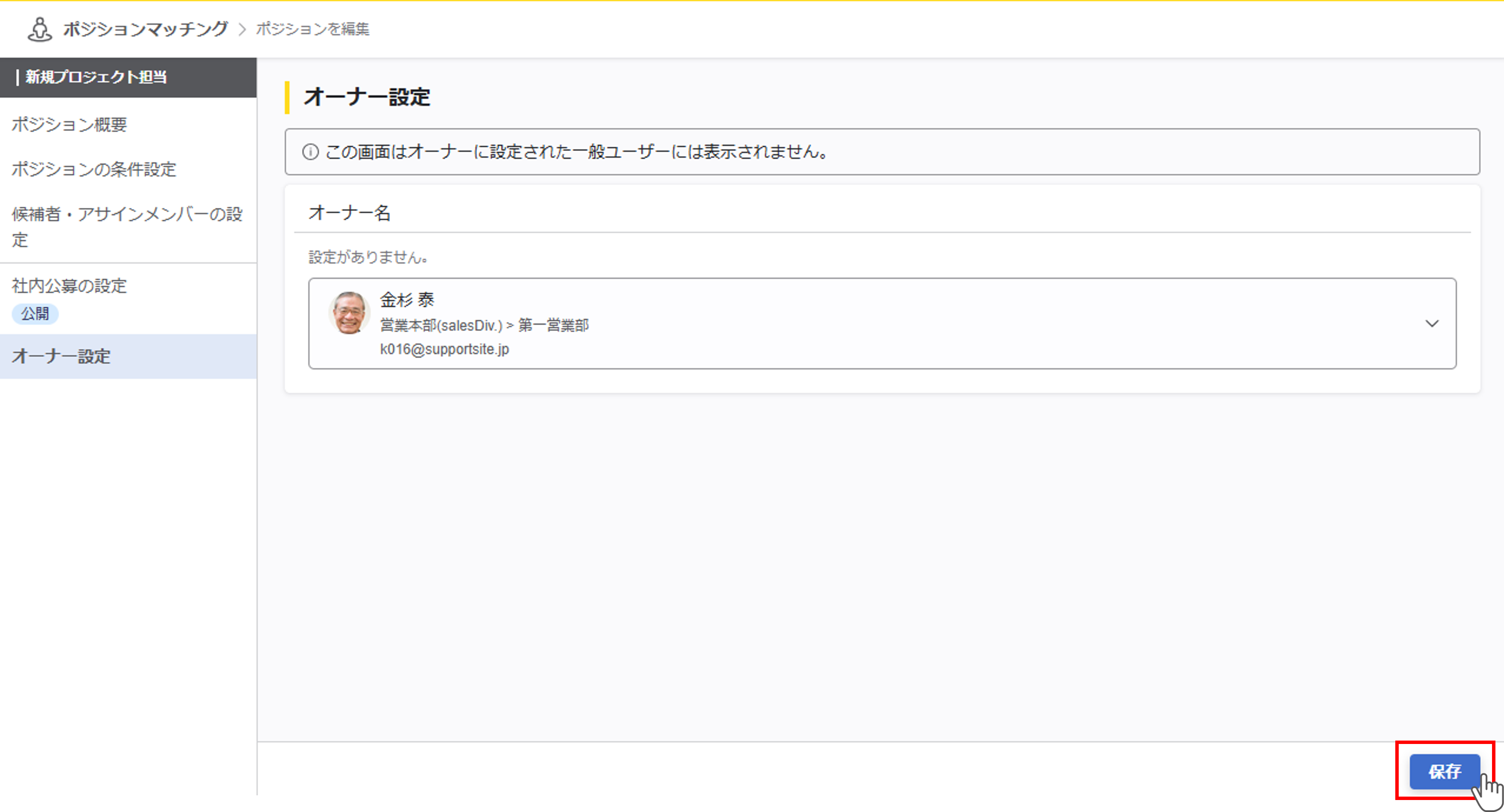Select 社内公募の設定 in sidebar
The width and height of the screenshot is (1504, 812).
(69, 286)
